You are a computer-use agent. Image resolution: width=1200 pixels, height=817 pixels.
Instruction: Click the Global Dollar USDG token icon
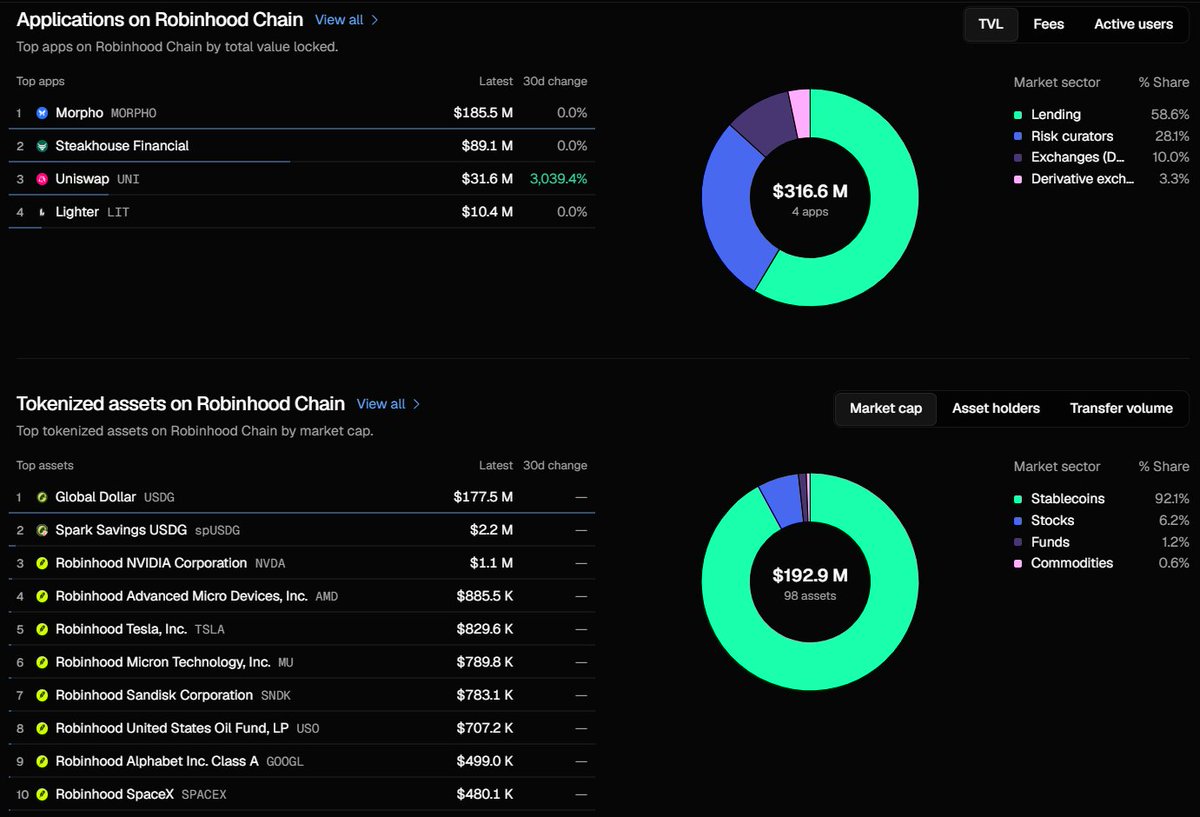42,497
